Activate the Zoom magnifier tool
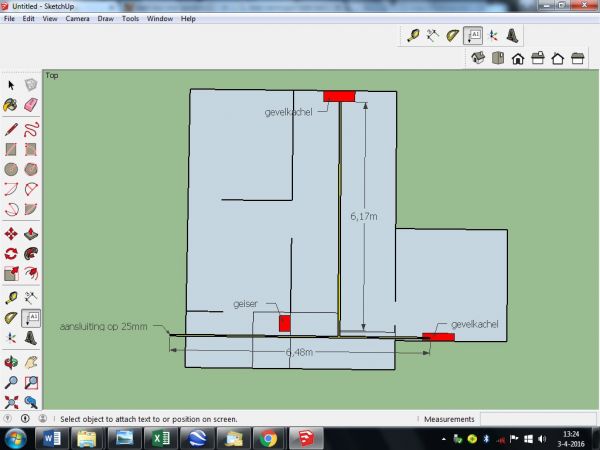The image size is (600, 450). tap(11, 382)
